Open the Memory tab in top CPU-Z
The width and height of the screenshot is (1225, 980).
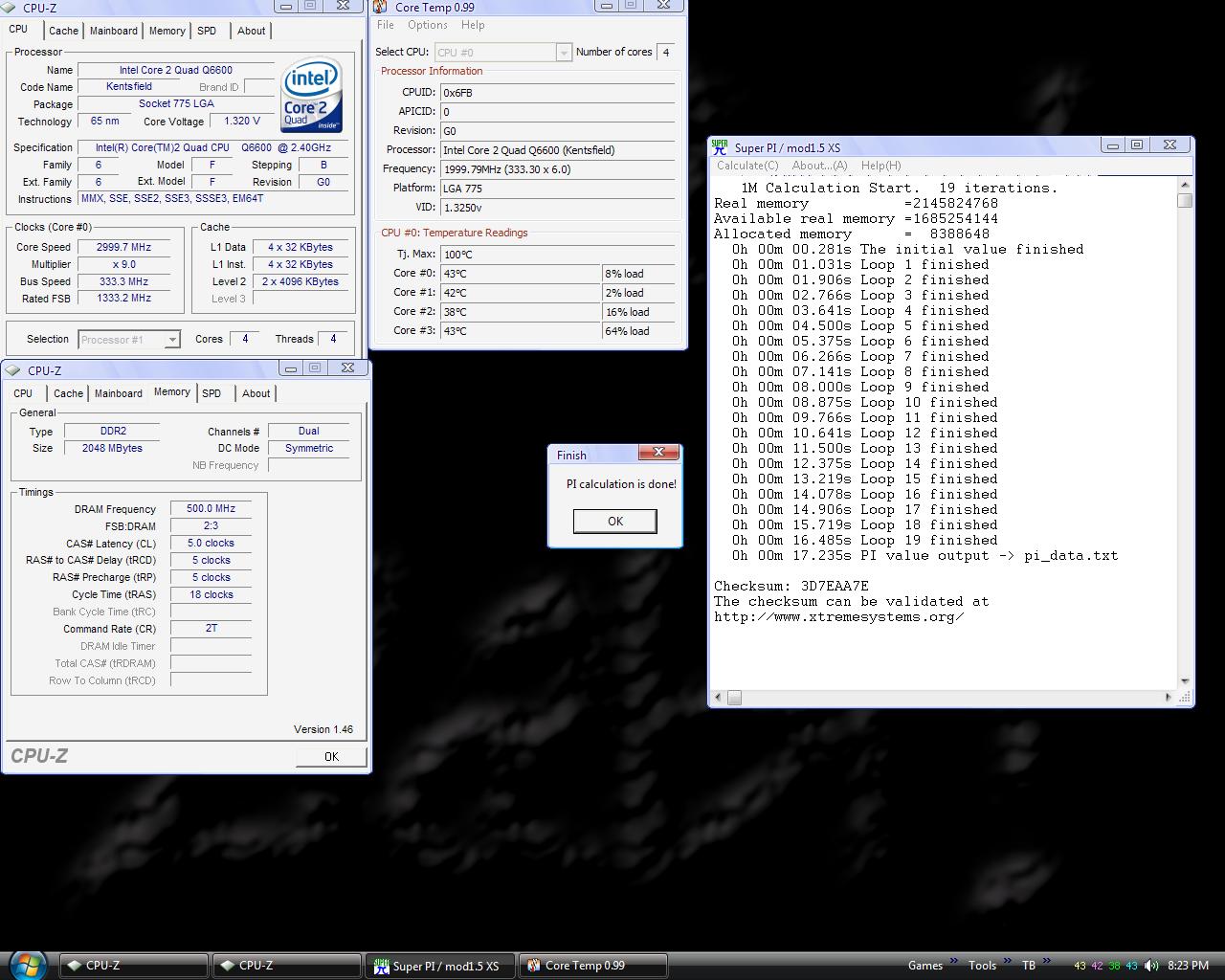click(167, 31)
